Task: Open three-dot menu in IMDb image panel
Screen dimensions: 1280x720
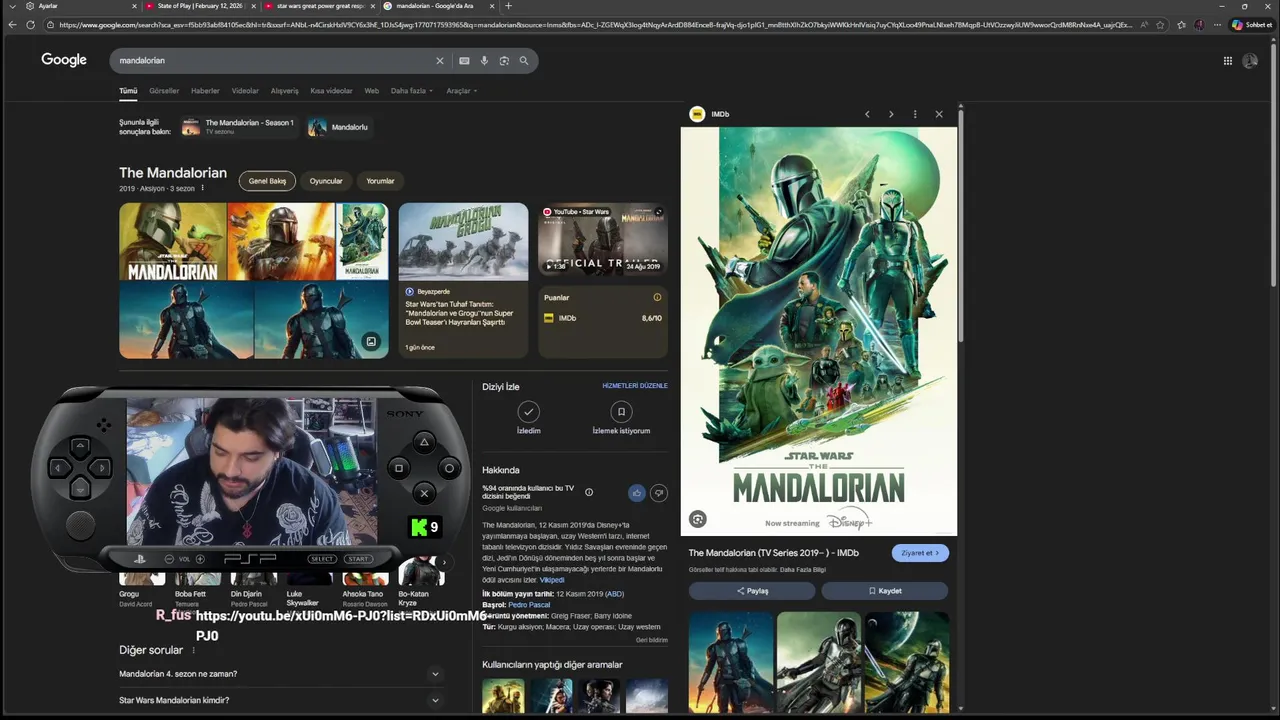Action: (x=915, y=114)
